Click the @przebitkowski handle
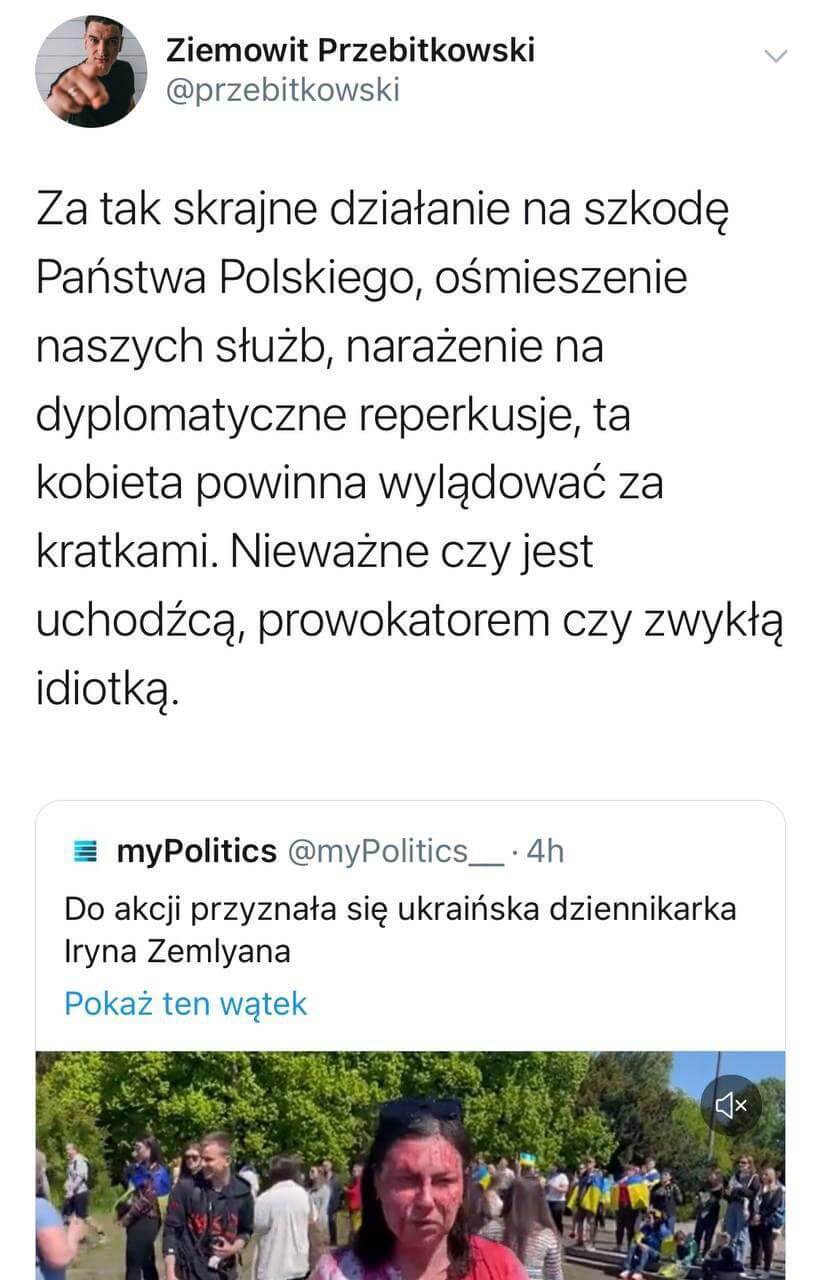Image resolution: width=821 pixels, height=1280 pixels. click(x=283, y=90)
